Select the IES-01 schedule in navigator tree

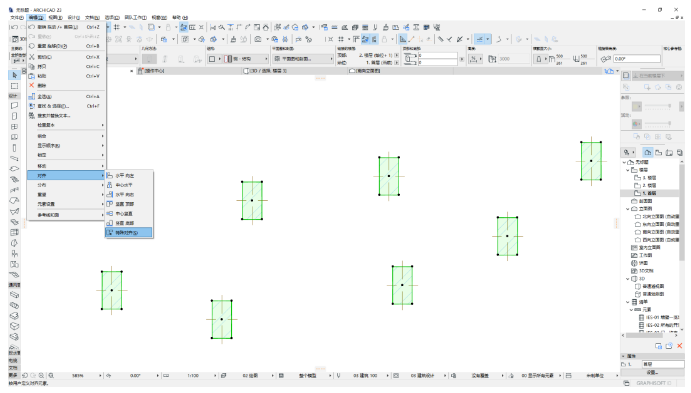[659, 317]
